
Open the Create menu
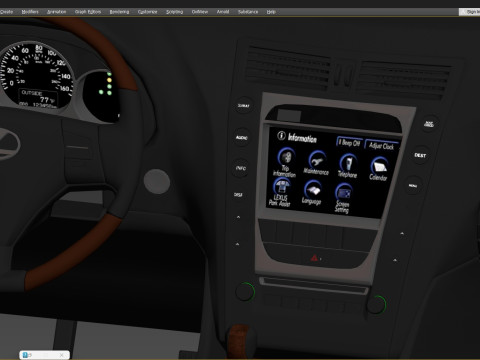coord(6,12)
